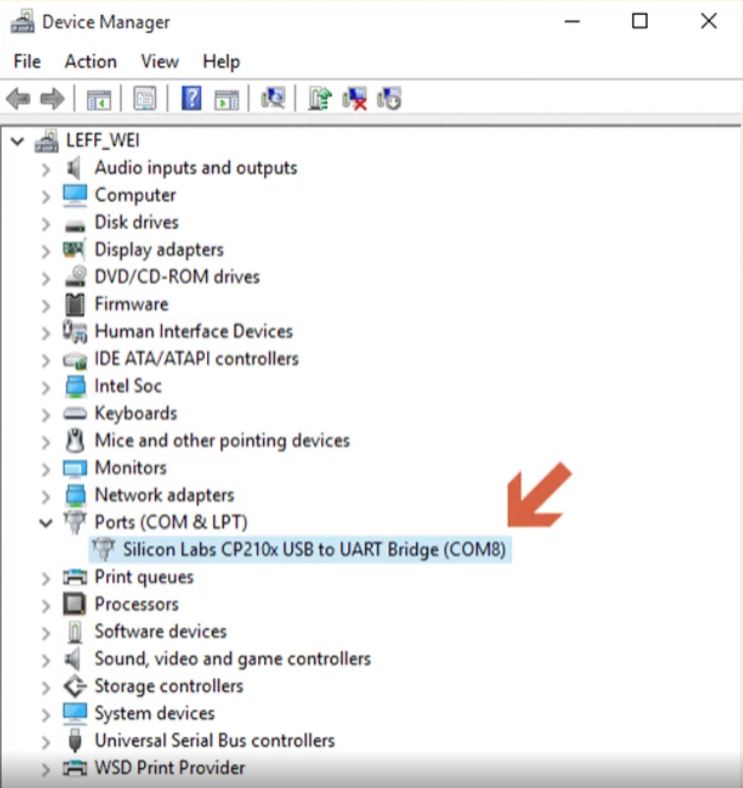Select 'Processors' text label
This screenshot has height=788, width=743.
point(137,604)
